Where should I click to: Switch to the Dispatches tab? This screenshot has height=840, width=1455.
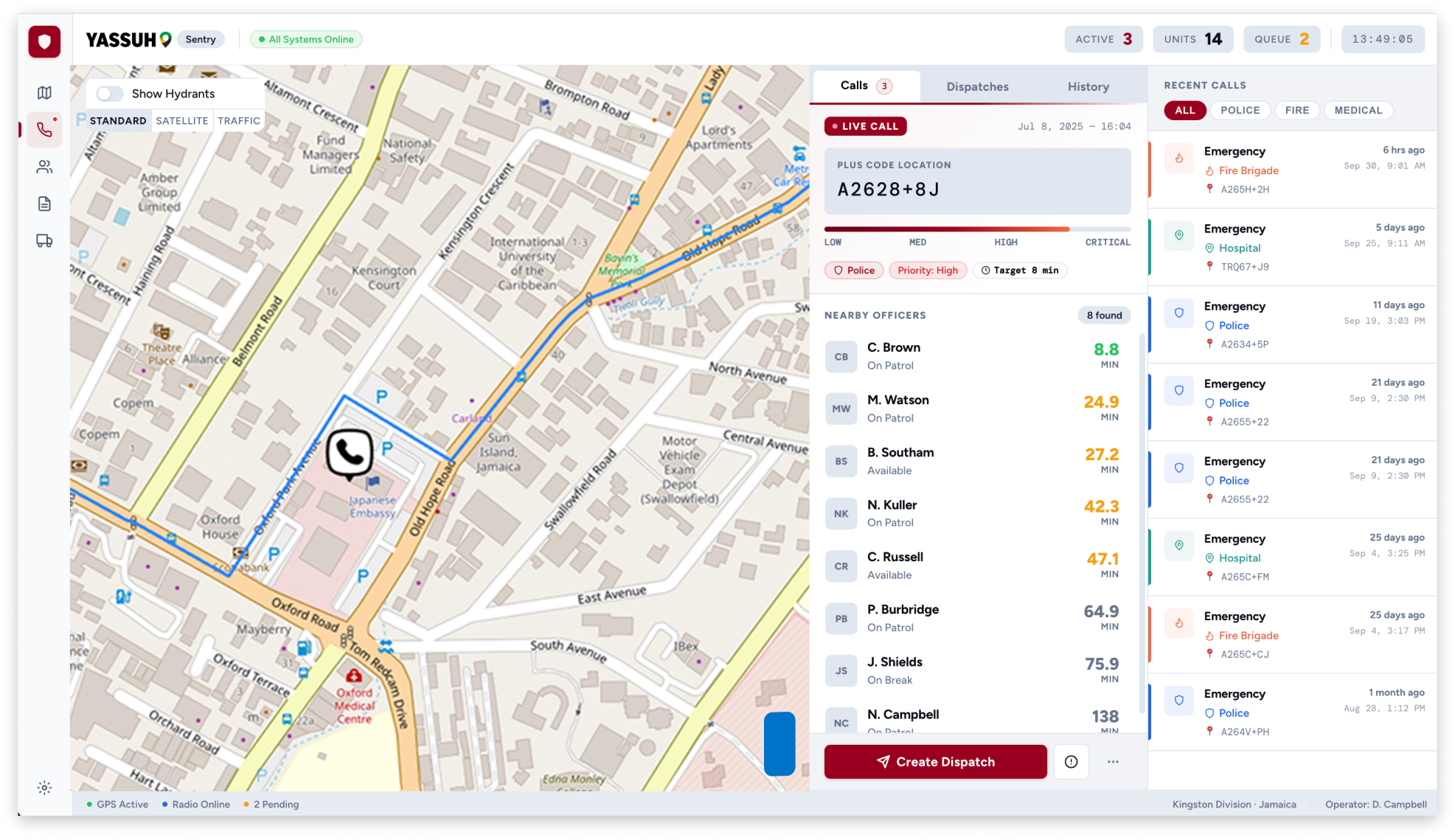[977, 87]
